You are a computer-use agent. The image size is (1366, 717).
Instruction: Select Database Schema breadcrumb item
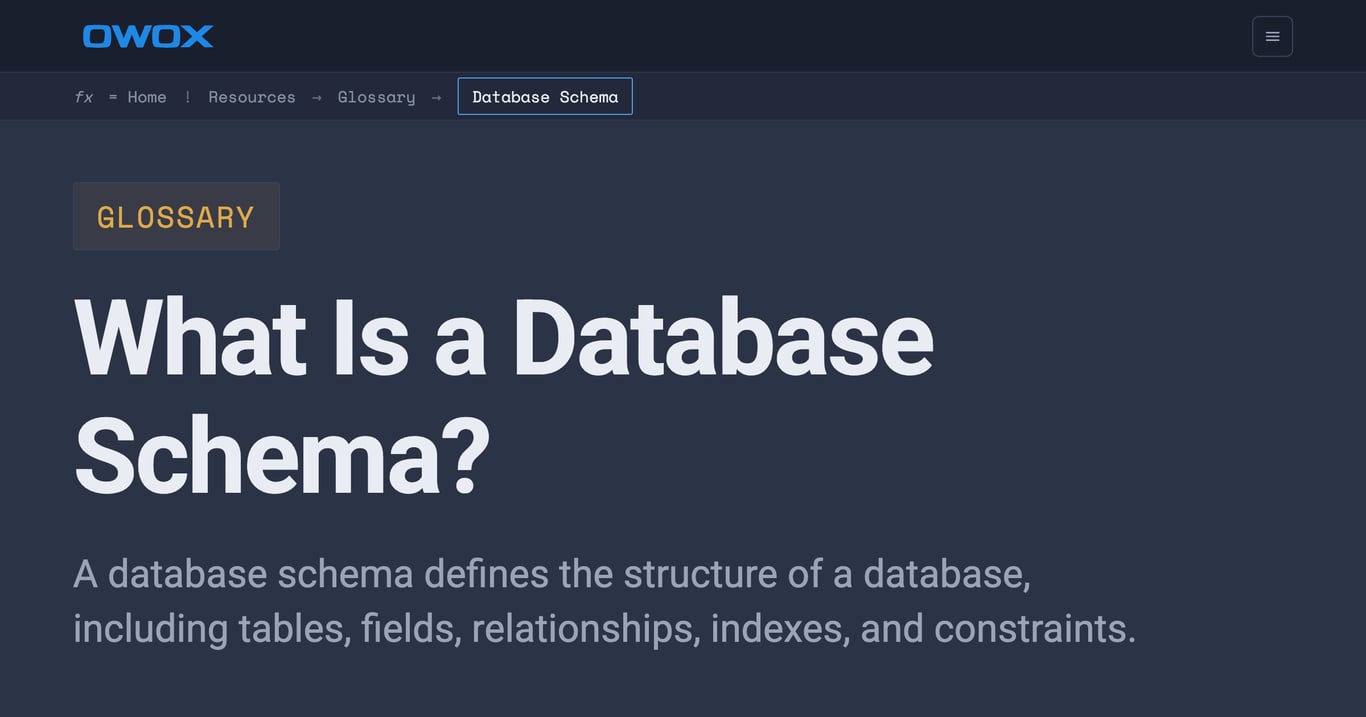pyautogui.click(x=545, y=96)
